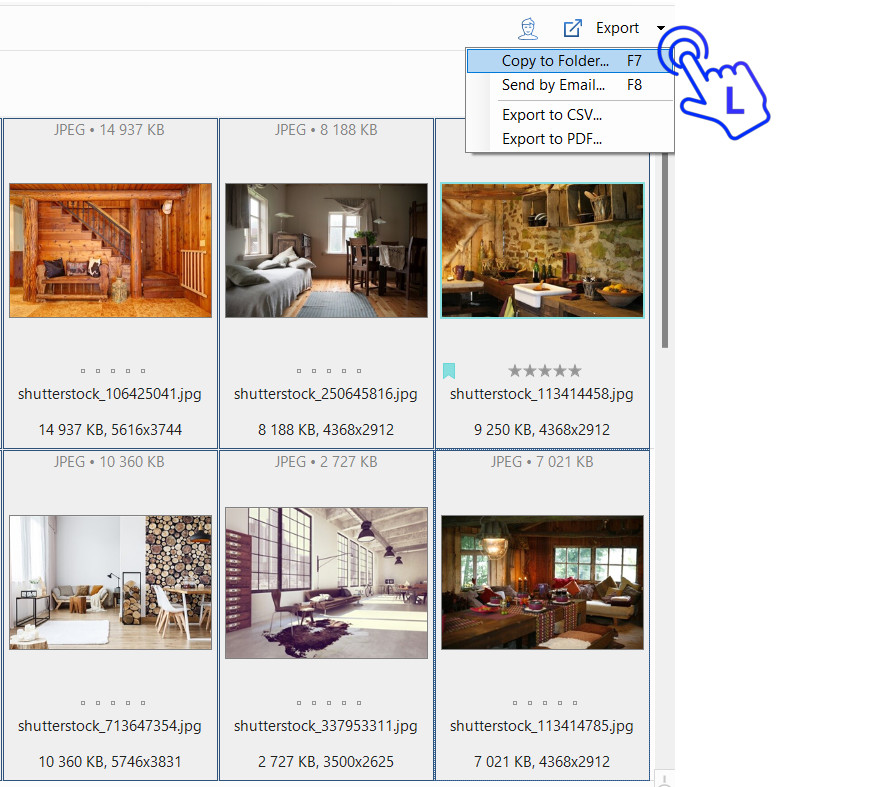Image resolution: width=878 pixels, height=787 pixels.
Task: Pick Export to CSV option
Action: [x=552, y=115]
